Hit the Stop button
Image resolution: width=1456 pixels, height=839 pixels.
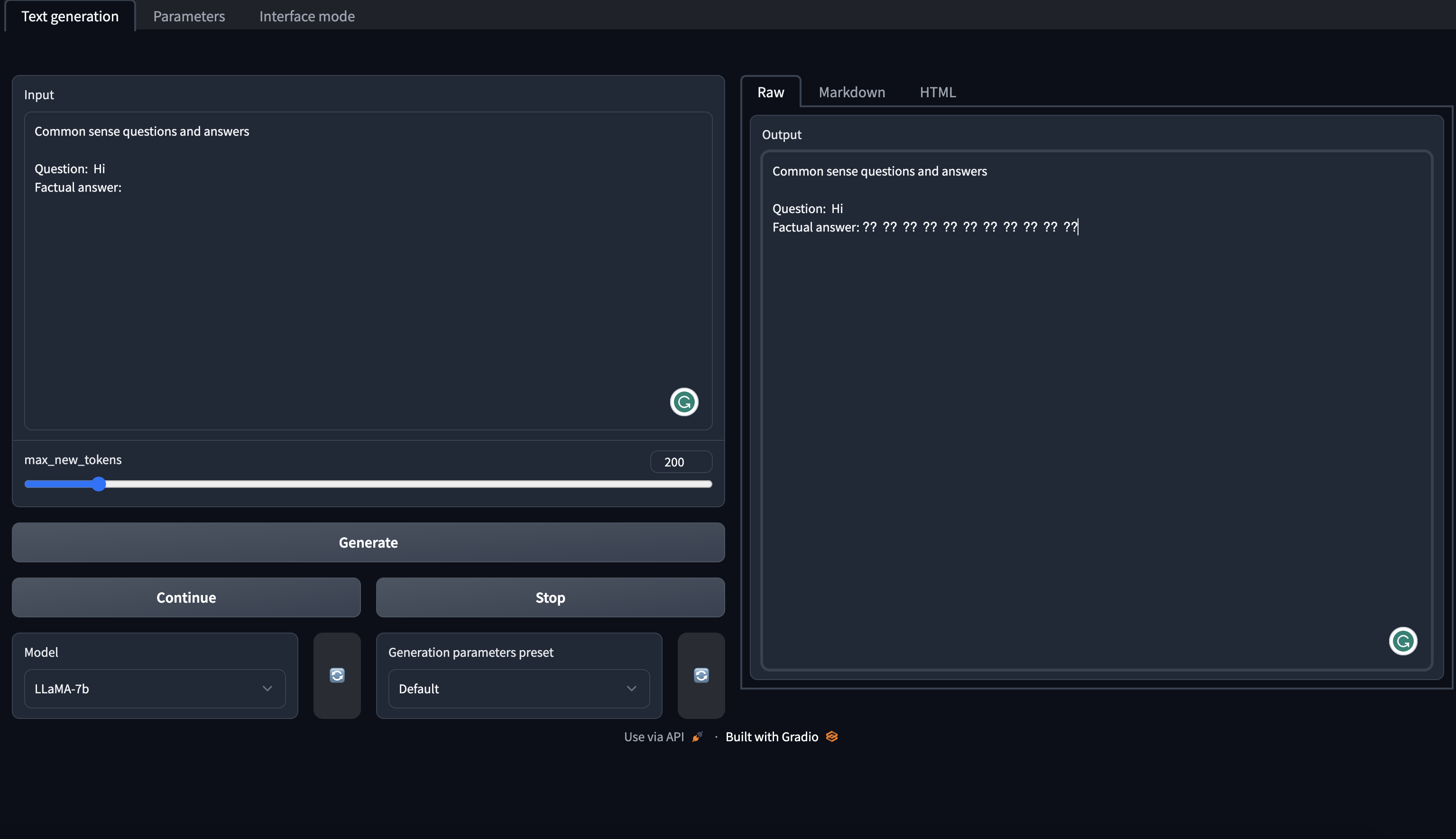[550, 597]
